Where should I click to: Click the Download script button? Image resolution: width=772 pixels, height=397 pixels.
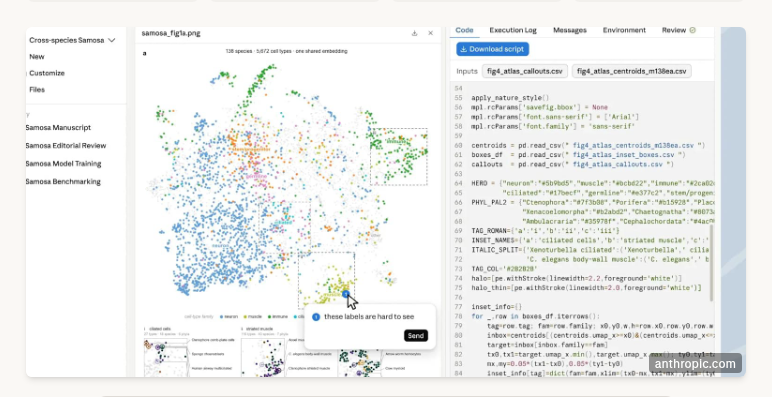click(x=492, y=49)
